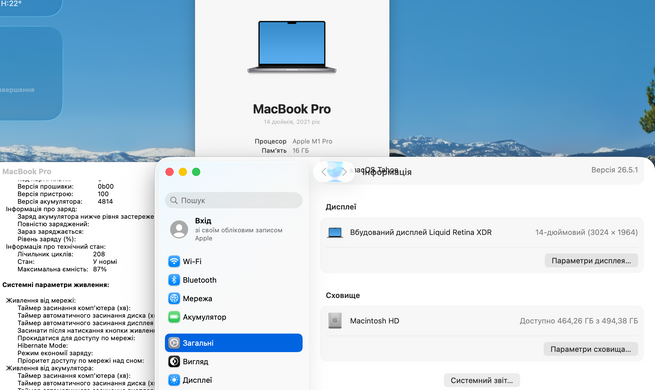
Task: Click '14 дюймів, 2021 рік' subtitle
Action: click(x=292, y=122)
